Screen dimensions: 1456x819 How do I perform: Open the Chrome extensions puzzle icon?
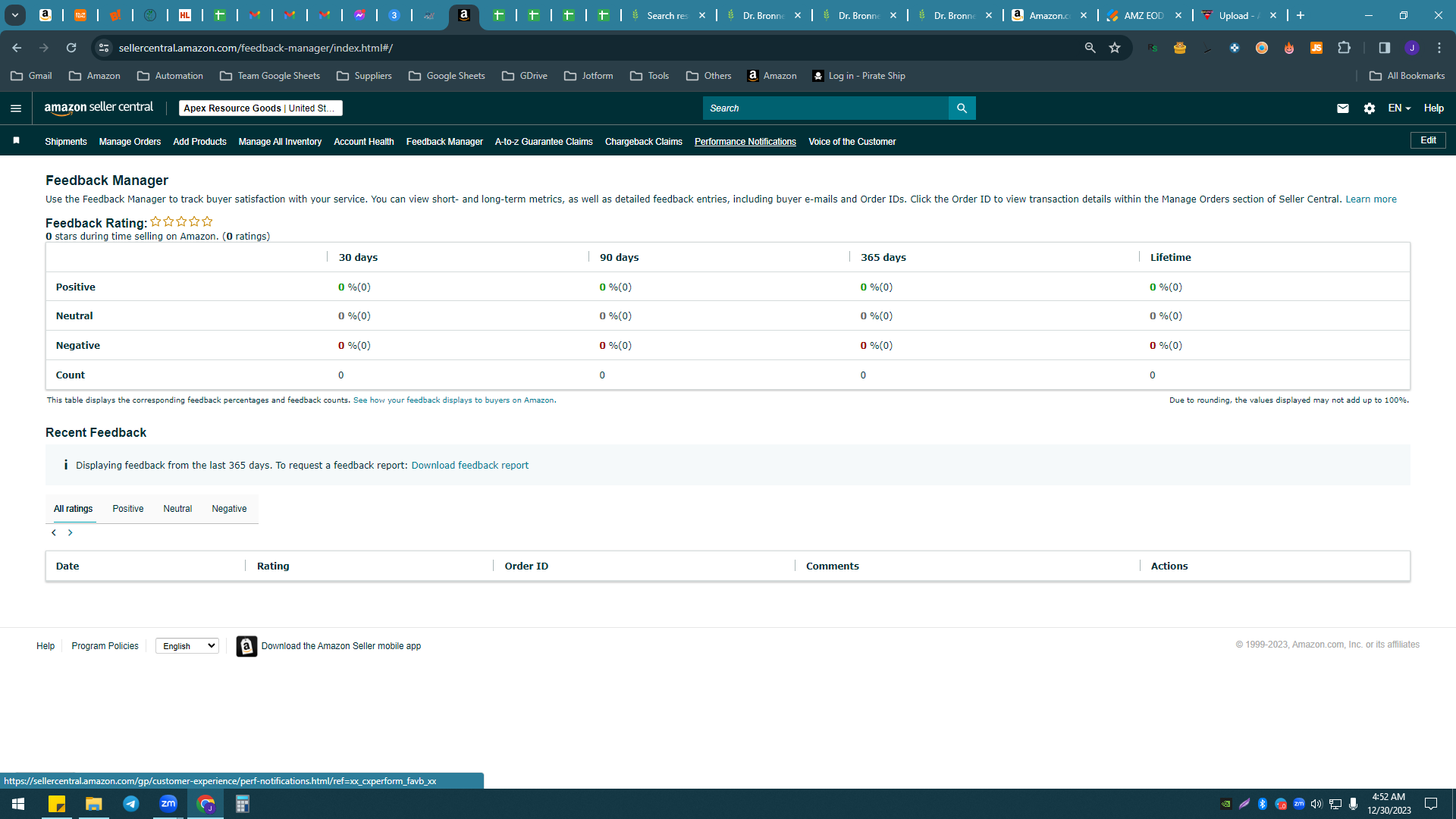[1345, 48]
